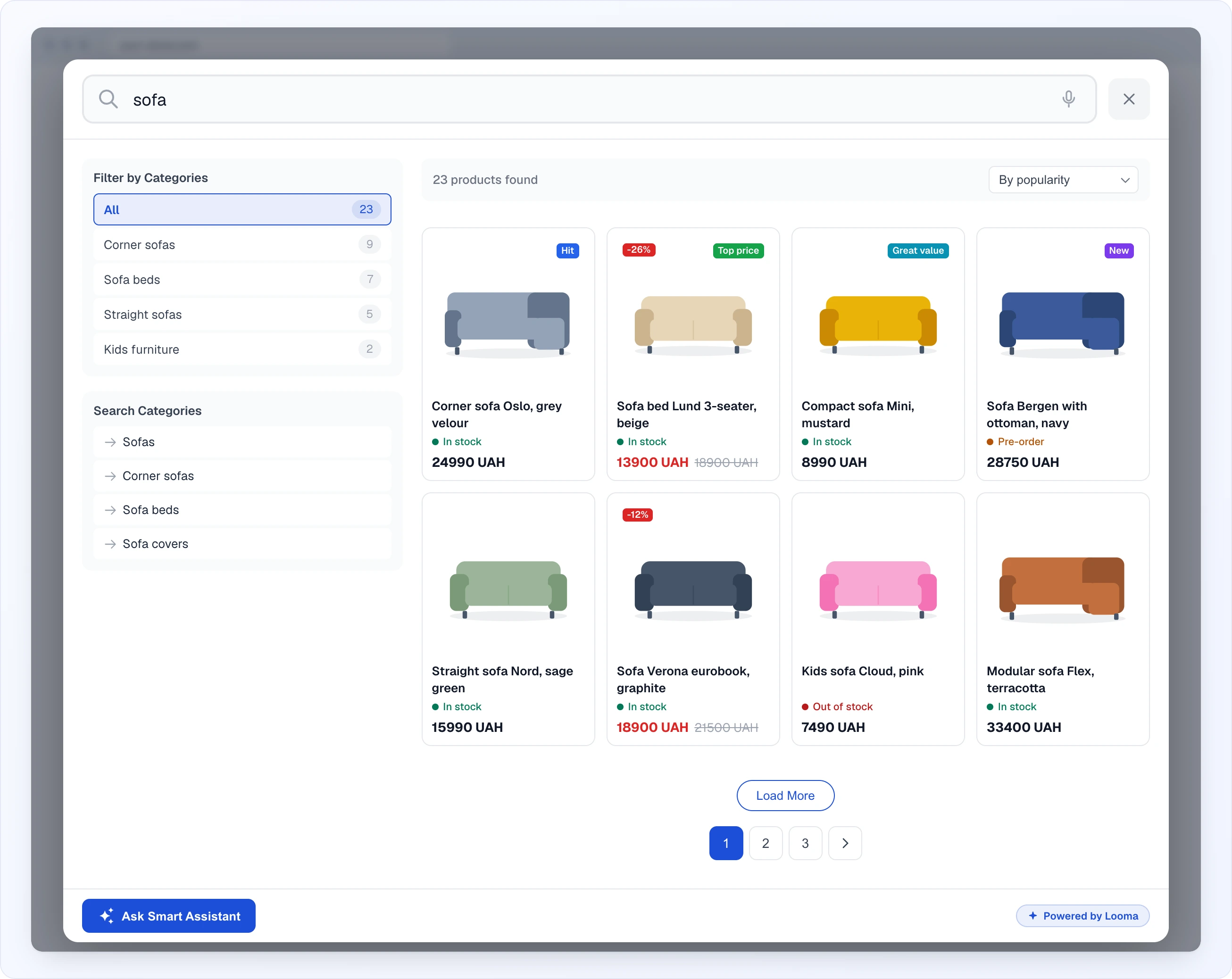Go to page 3 of results
This screenshot has height=979, width=1232.
coord(805,843)
